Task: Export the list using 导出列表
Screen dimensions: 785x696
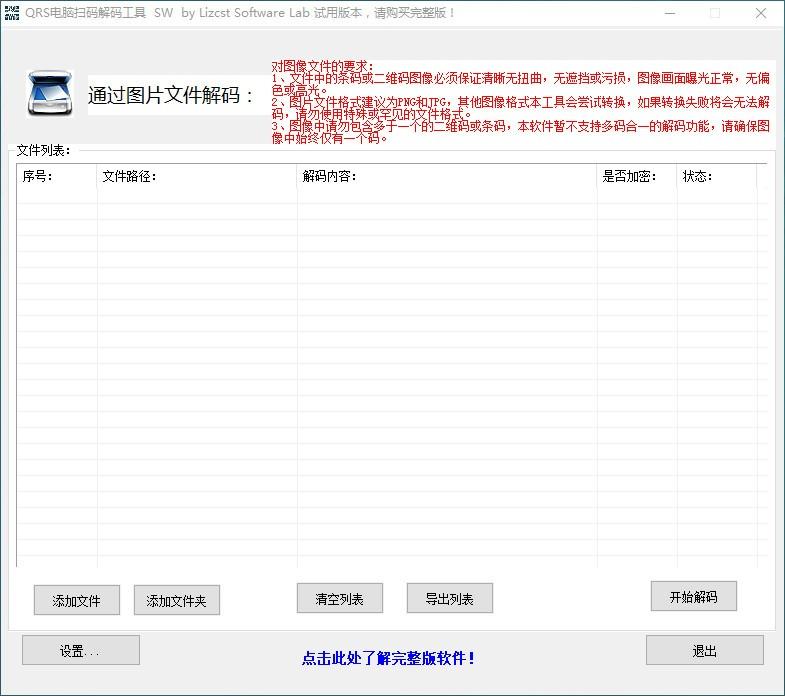Action: pyautogui.click(x=449, y=599)
